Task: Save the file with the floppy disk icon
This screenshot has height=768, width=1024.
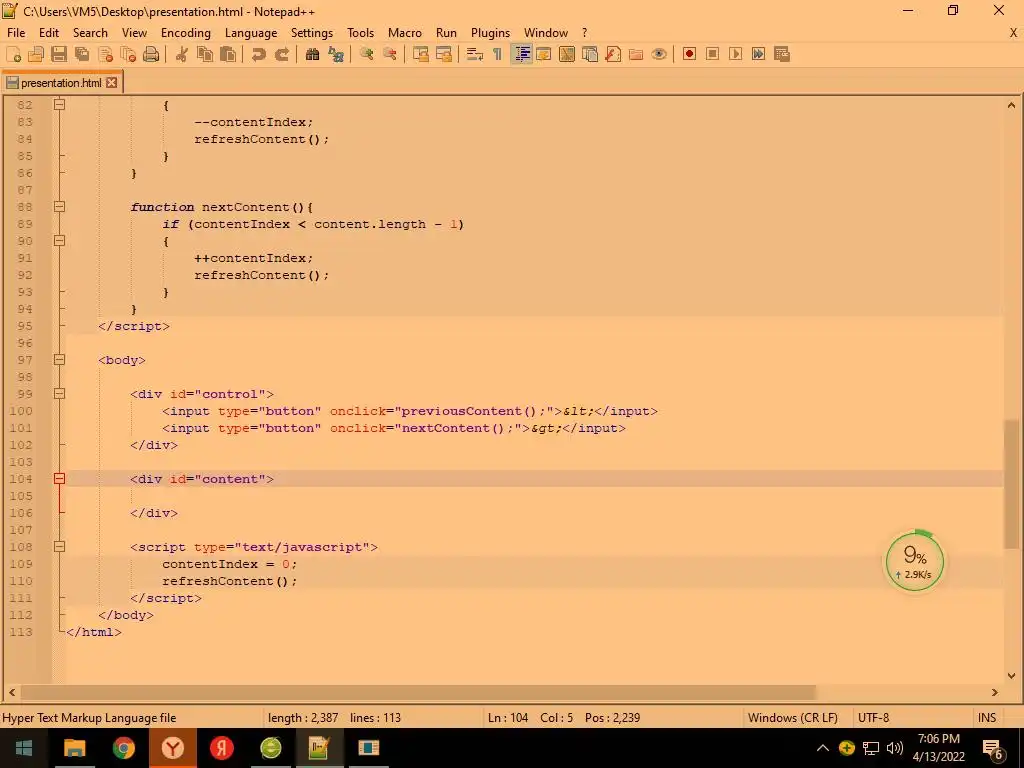Action: (59, 54)
